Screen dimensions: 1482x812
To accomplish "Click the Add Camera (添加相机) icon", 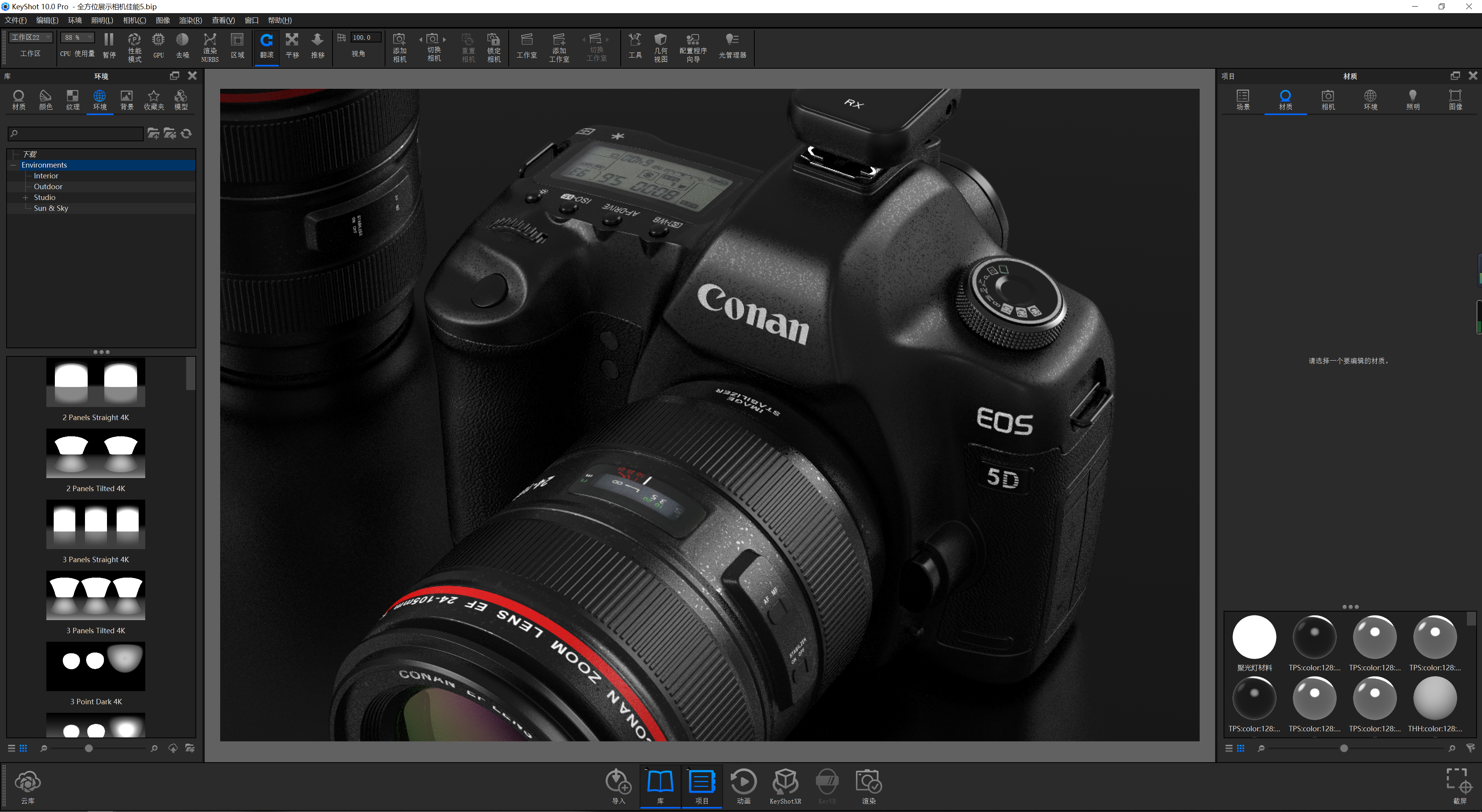I will pyautogui.click(x=399, y=47).
